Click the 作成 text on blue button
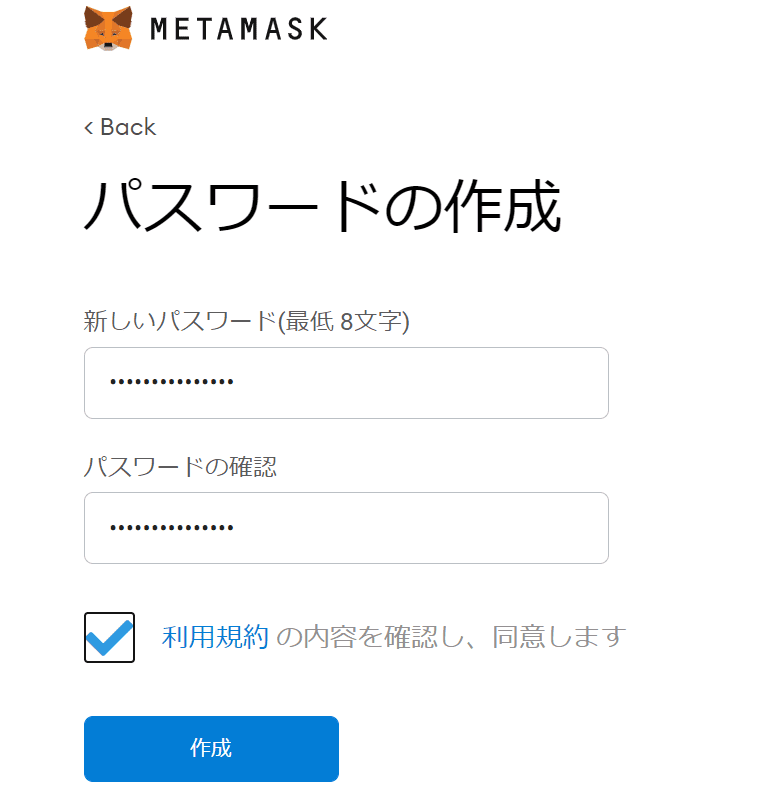The image size is (781, 793). [211, 748]
